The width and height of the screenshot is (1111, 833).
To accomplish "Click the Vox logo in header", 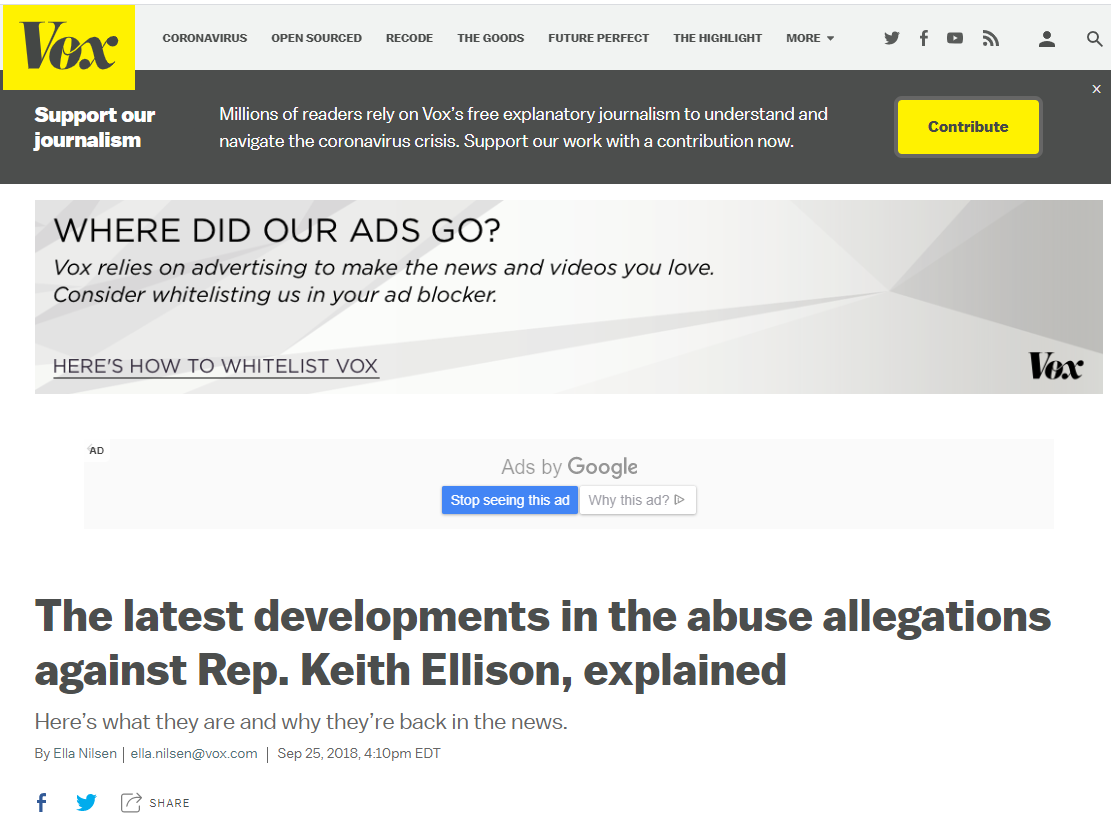I will click(69, 47).
